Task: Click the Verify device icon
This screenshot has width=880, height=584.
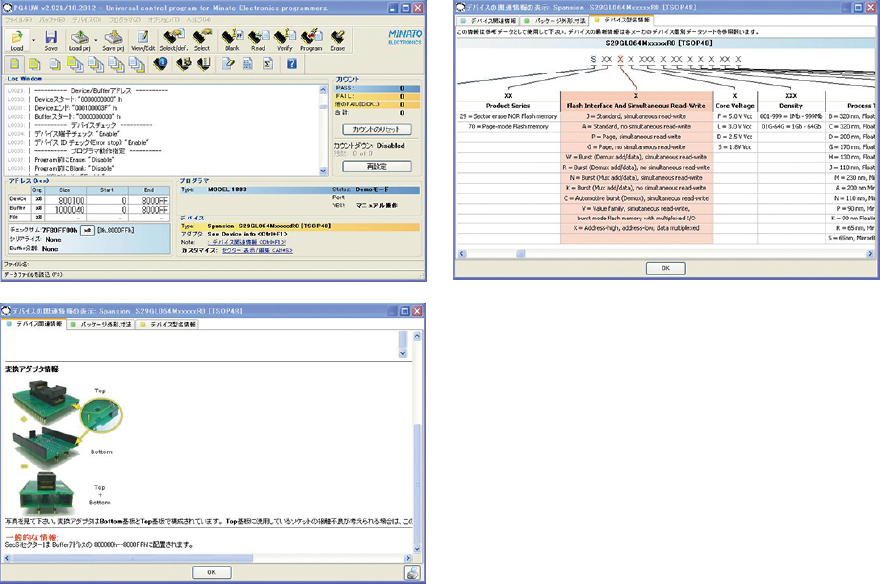Action: (285, 40)
